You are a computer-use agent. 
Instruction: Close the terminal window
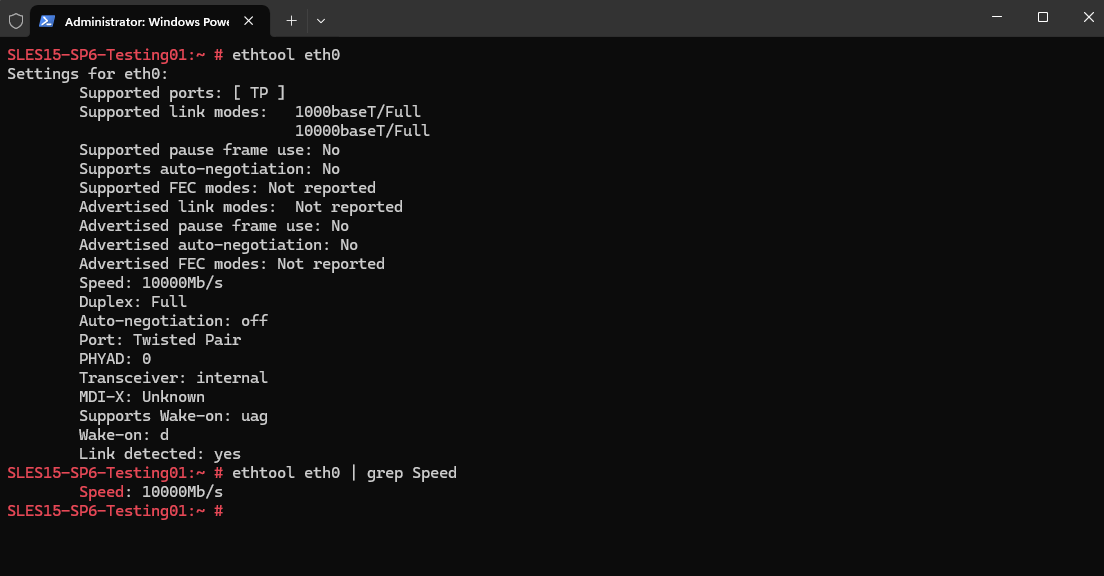[1089, 17]
